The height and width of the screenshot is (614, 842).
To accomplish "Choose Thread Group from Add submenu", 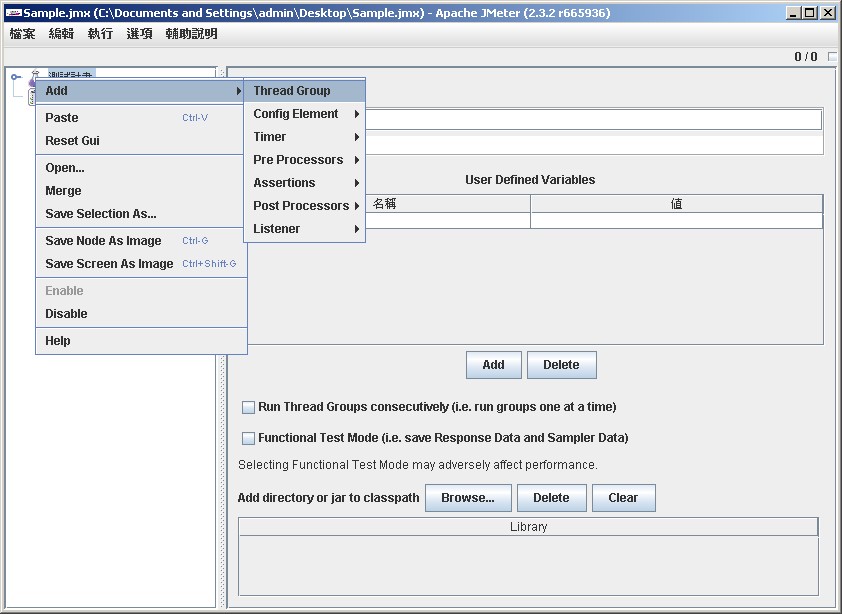I will click(x=304, y=91).
